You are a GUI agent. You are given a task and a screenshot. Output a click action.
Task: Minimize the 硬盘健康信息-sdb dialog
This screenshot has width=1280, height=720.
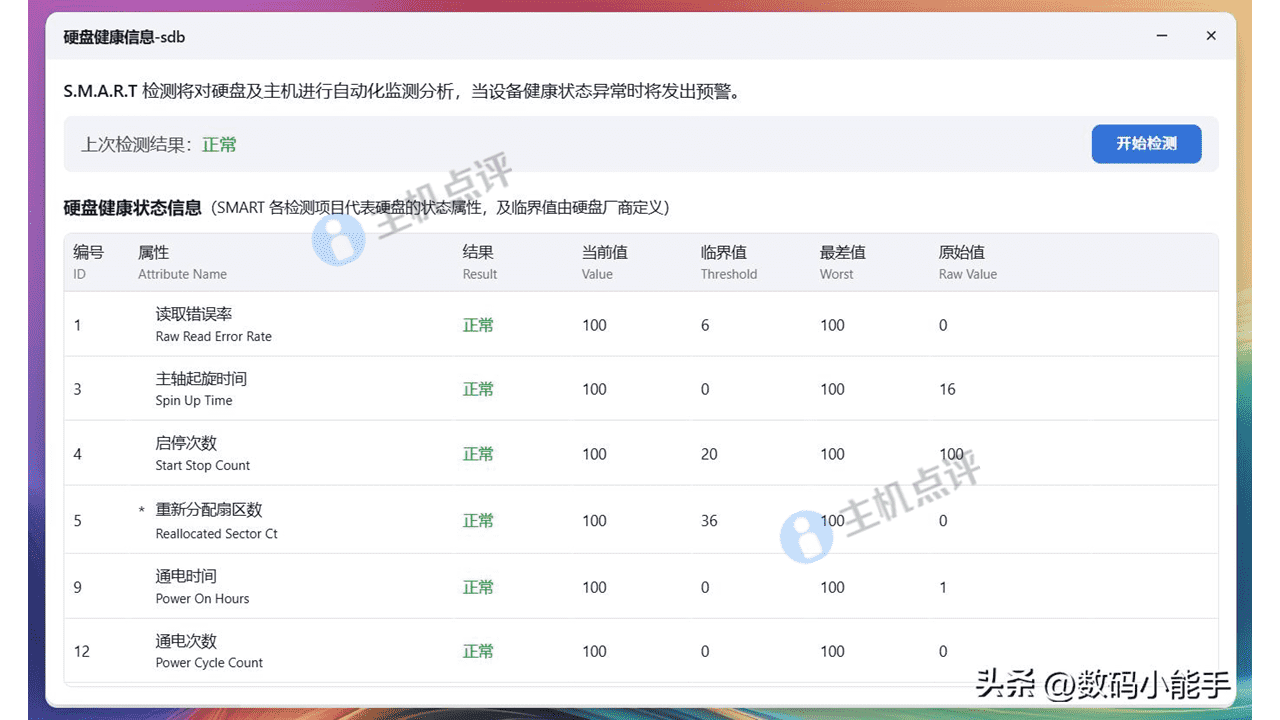(x=1163, y=36)
